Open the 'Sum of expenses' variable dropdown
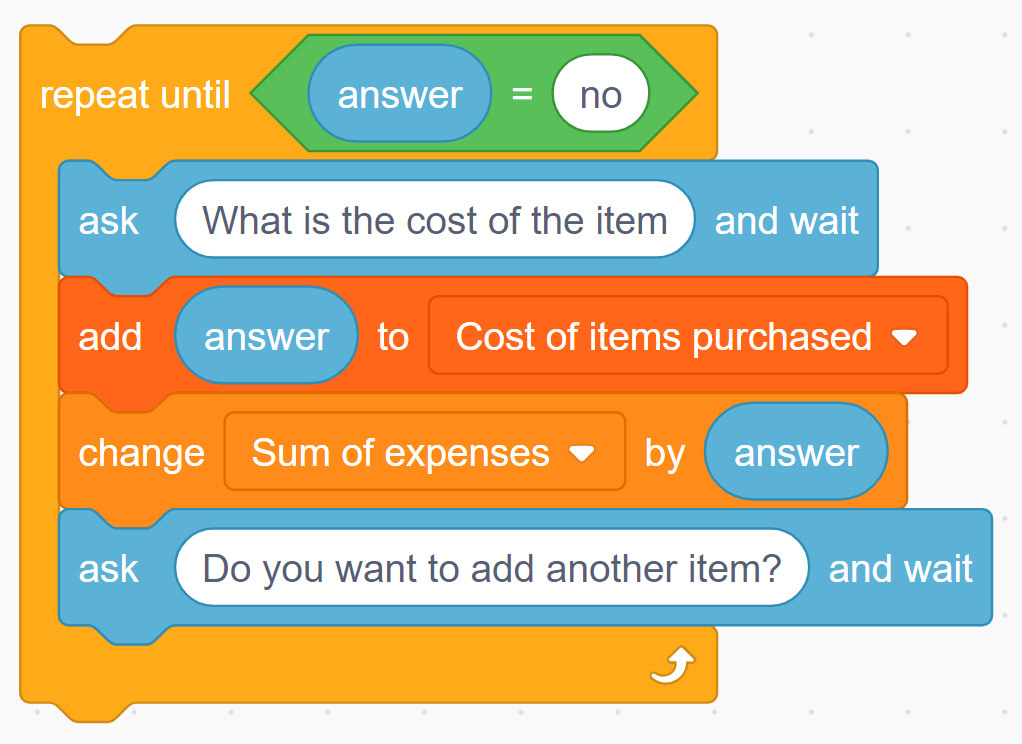1022x744 pixels. tap(581, 454)
